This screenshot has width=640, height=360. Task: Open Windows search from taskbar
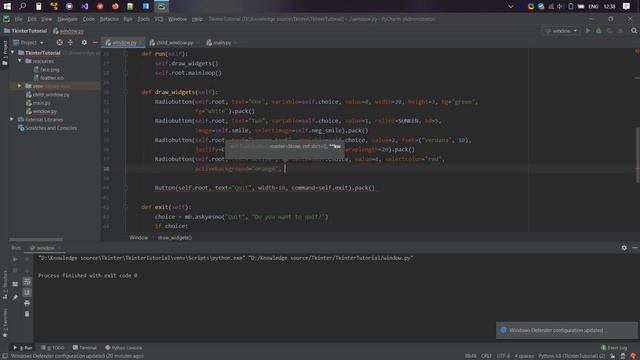point(22,6)
